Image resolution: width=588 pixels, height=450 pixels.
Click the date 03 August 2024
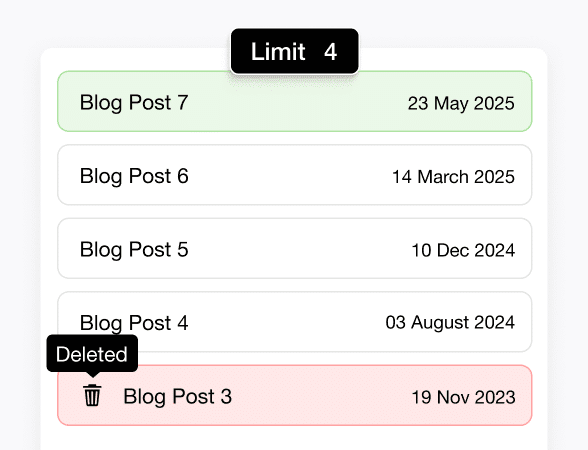[x=450, y=322]
